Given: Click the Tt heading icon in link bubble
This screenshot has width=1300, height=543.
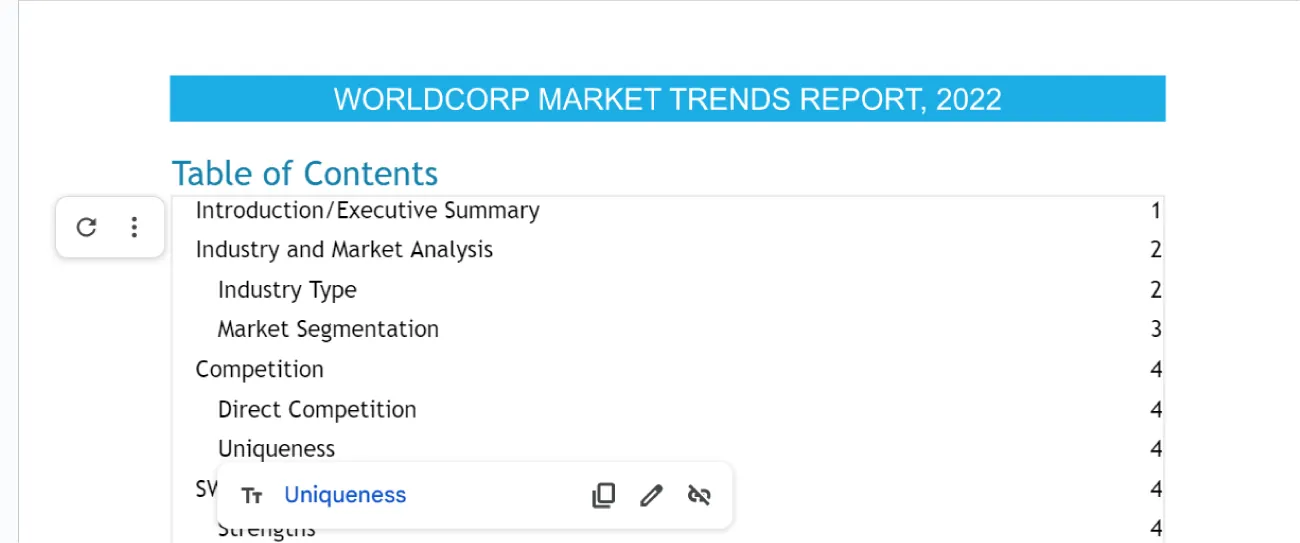Looking at the screenshot, I should tap(252, 496).
